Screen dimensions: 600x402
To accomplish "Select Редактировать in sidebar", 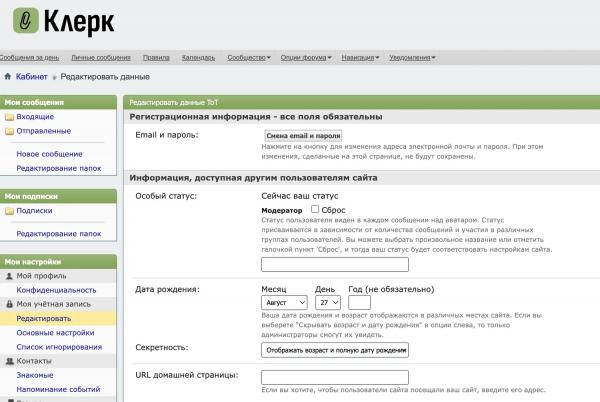I will tap(44, 318).
